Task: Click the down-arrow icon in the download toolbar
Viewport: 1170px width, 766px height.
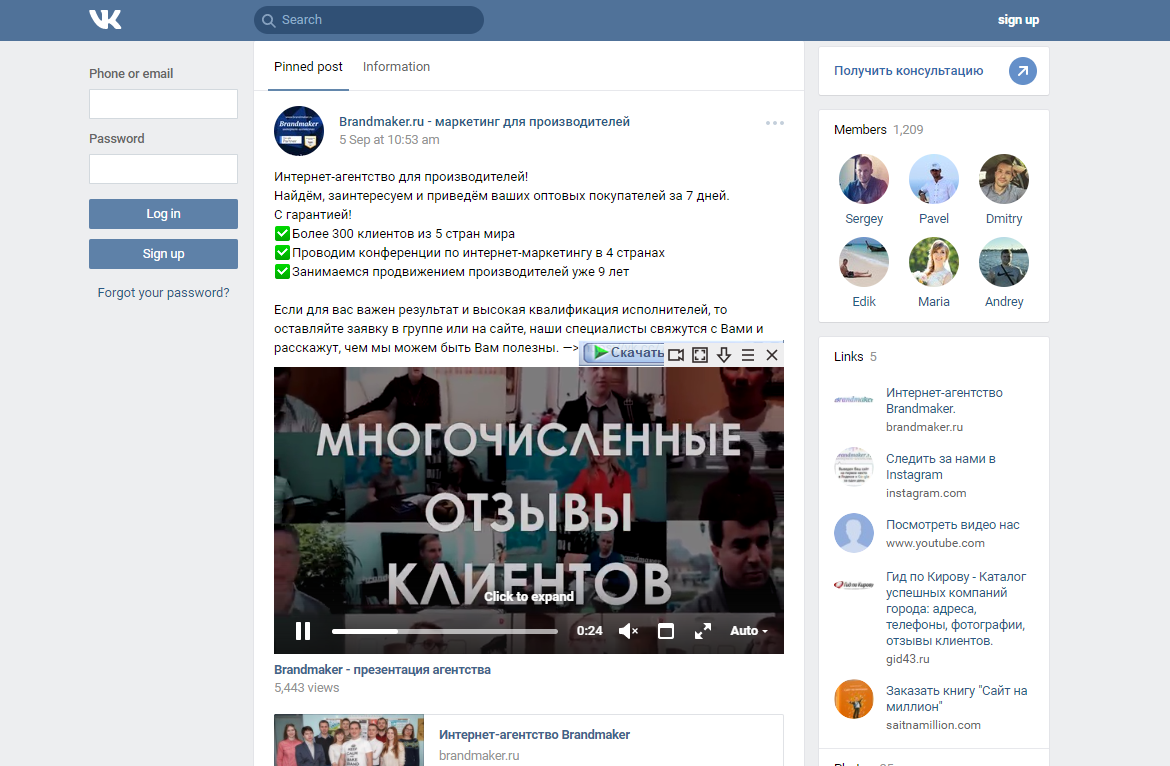Action: pos(724,355)
